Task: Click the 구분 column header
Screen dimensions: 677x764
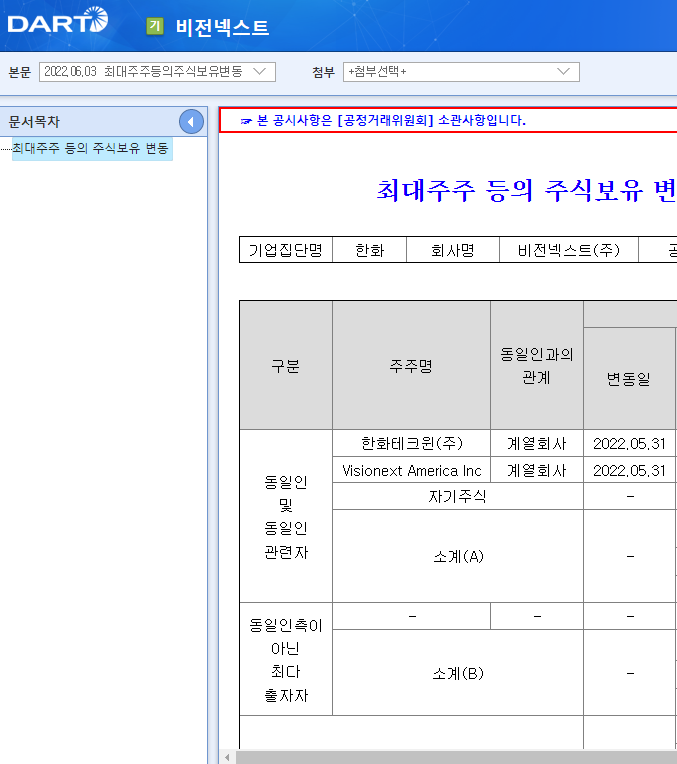Action: (x=286, y=365)
